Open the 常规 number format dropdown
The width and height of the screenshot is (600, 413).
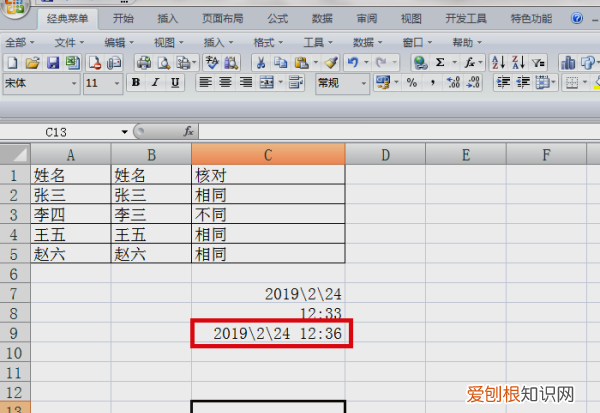[363, 83]
